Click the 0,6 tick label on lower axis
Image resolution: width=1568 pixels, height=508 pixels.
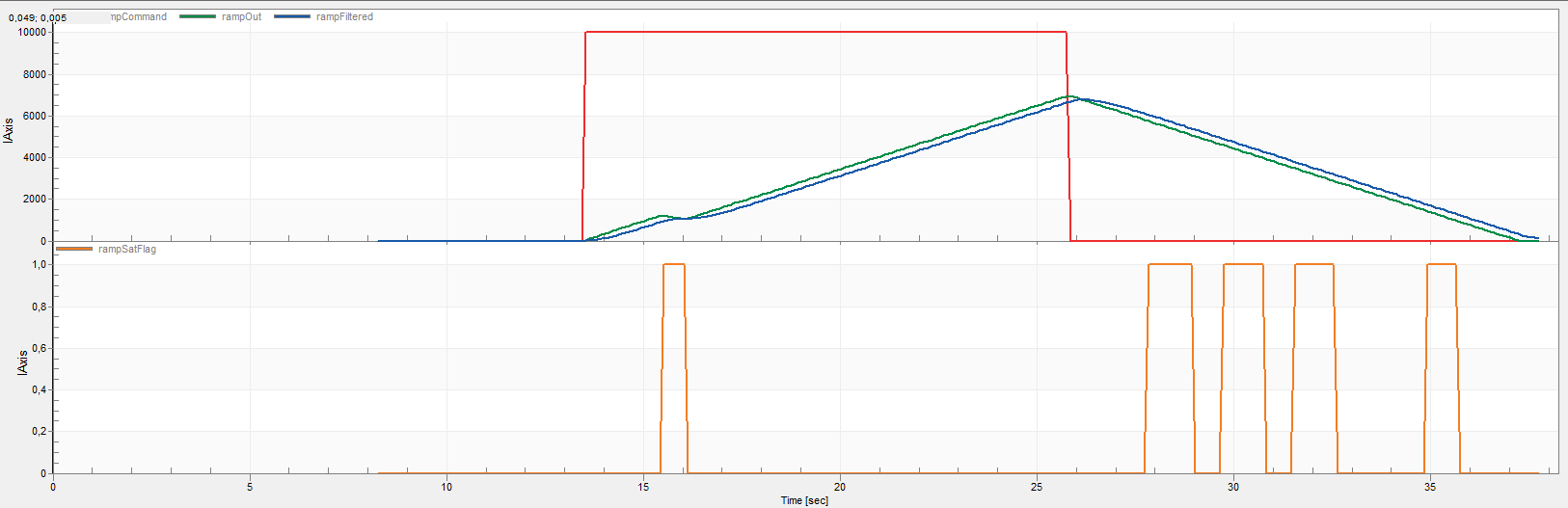(40, 348)
